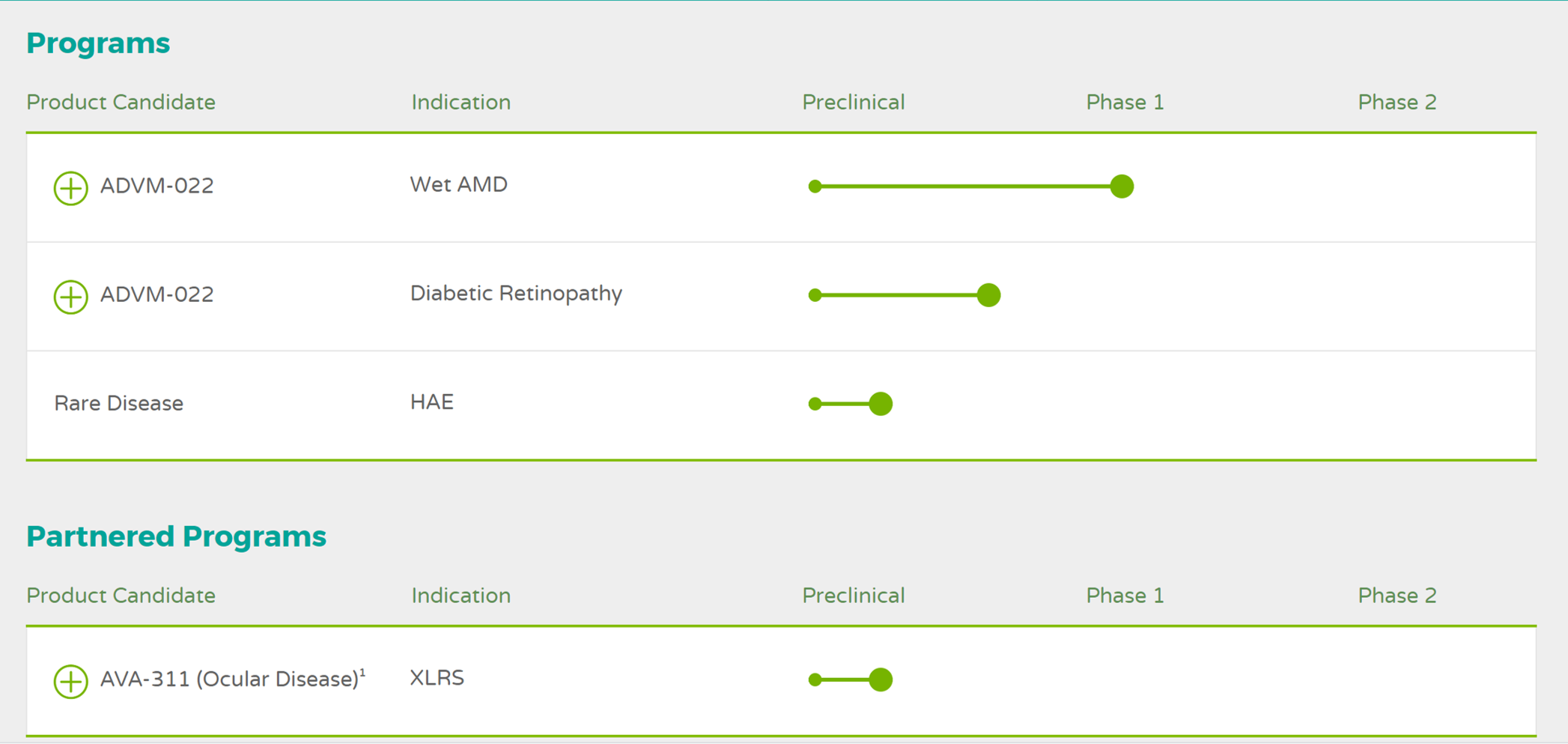Click the Diabetic Retinopathy indication text
Viewport: 1568px width, 744px height.
[x=516, y=293]
